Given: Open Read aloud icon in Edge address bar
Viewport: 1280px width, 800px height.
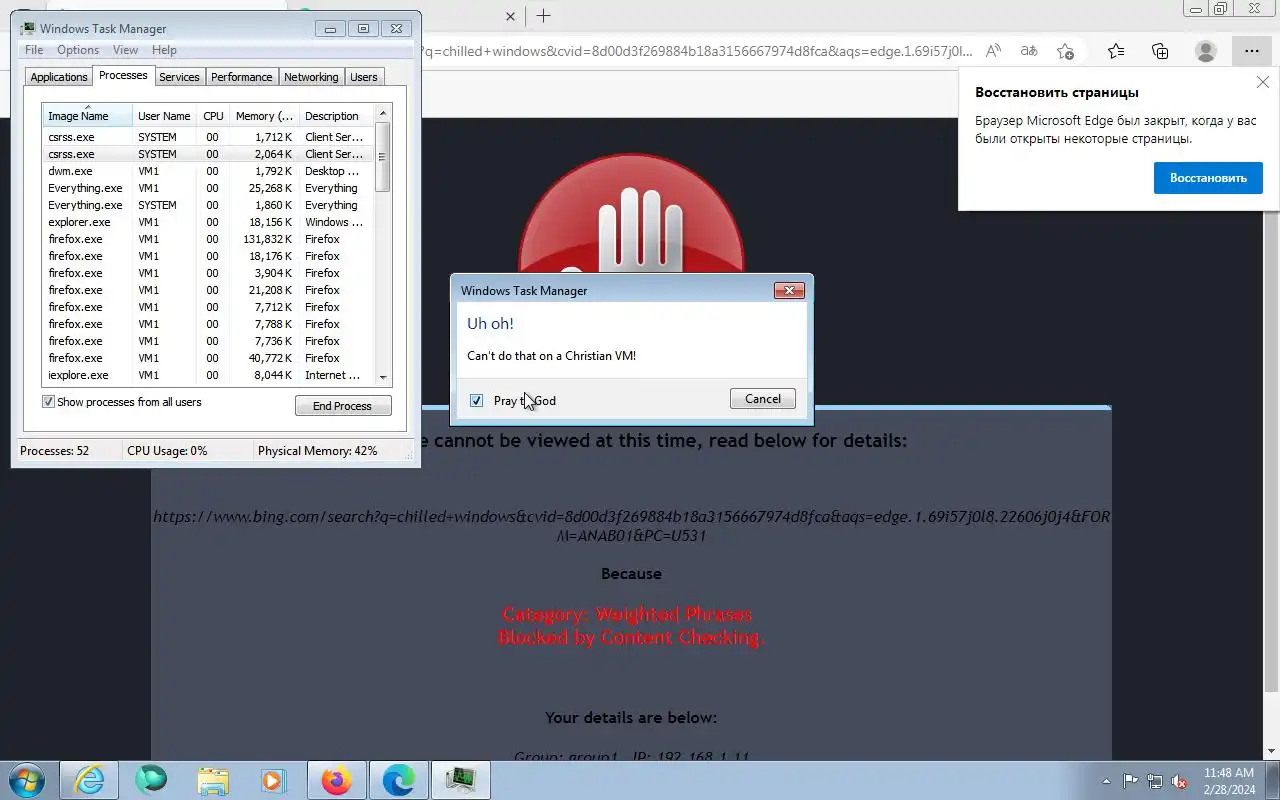Looking at the screenshot, I should click(x=993, y=51).
